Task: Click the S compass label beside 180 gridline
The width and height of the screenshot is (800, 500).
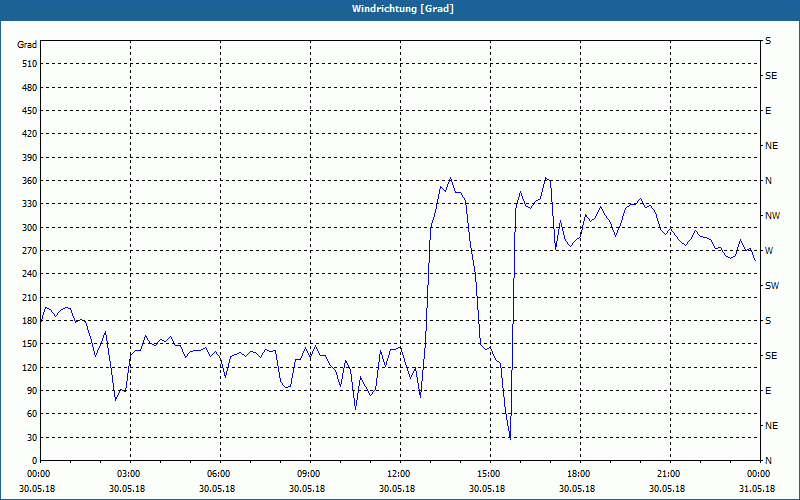Action: [x=768, y=321]
